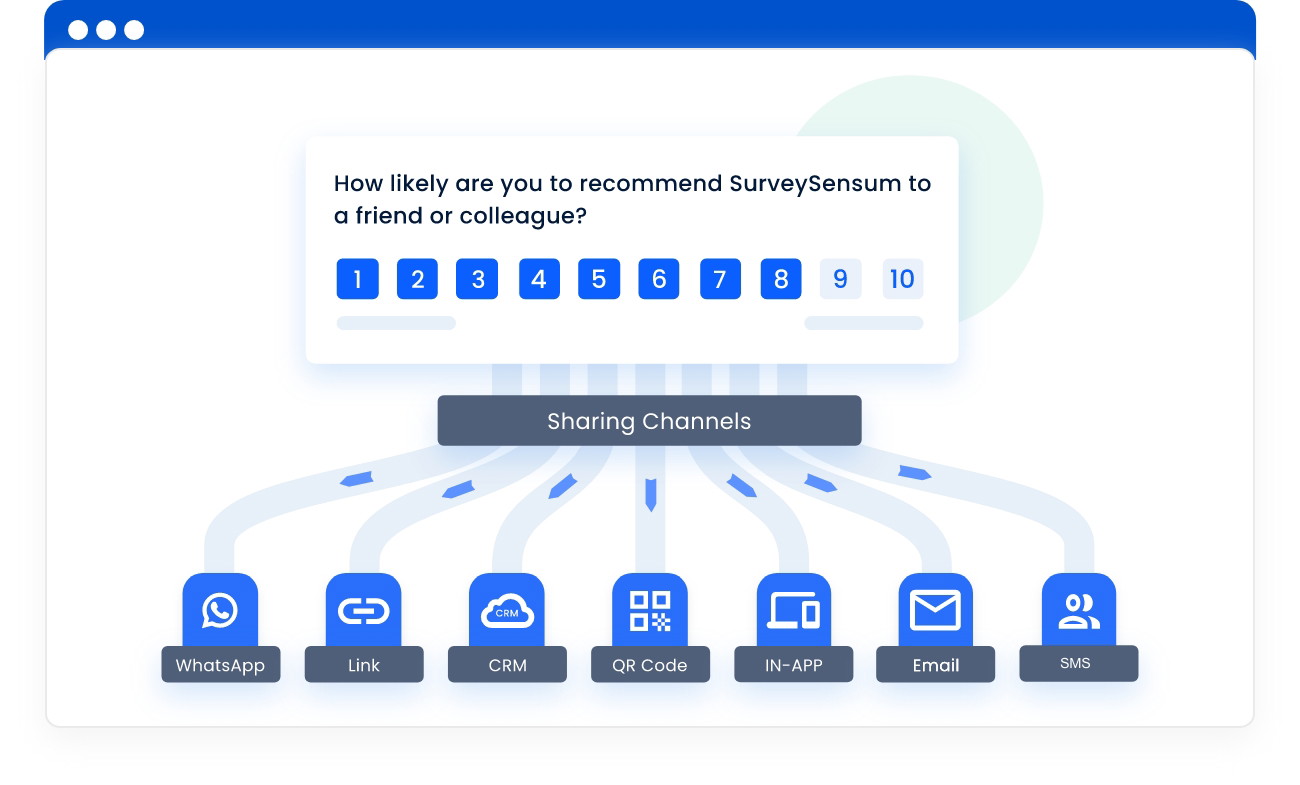The height and width of the screenshot is (785, 1300).
Task: Rate 8 on the recommendation scale
Action: [781, 279]
